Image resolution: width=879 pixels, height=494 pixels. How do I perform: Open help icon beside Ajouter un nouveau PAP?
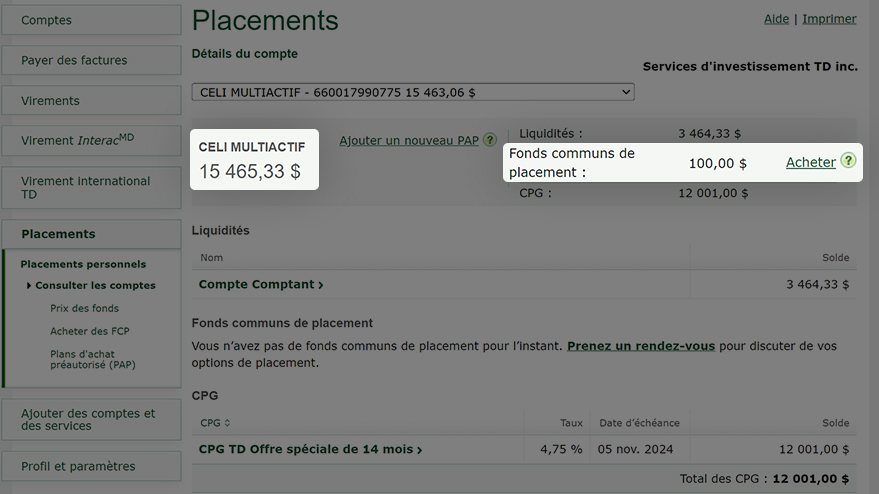pyautogui.click(x=490, y=140)
